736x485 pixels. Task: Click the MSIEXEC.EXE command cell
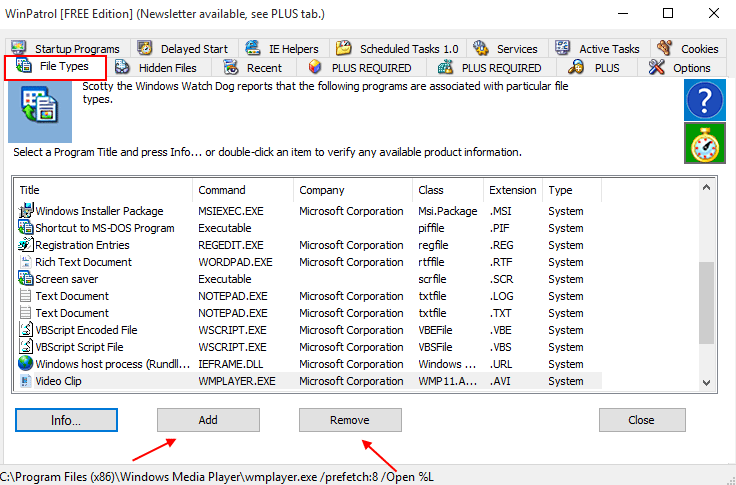click(231, 211)
